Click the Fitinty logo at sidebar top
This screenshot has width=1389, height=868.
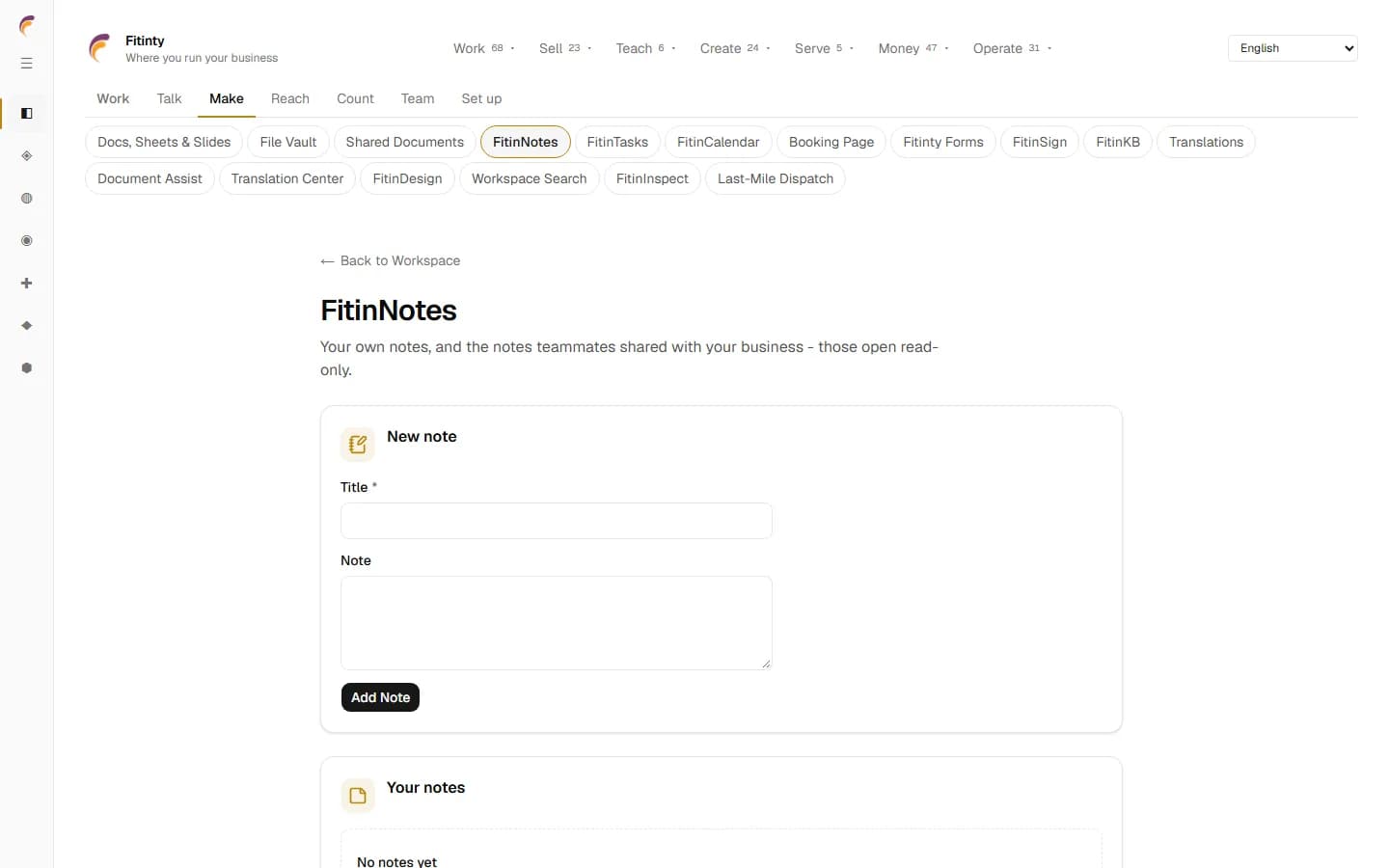27,25
